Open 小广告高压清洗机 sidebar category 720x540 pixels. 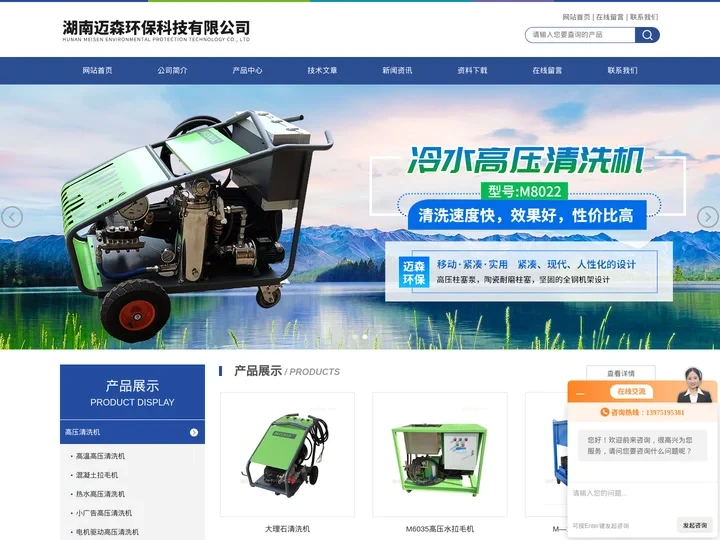click(x=104, y=513)
